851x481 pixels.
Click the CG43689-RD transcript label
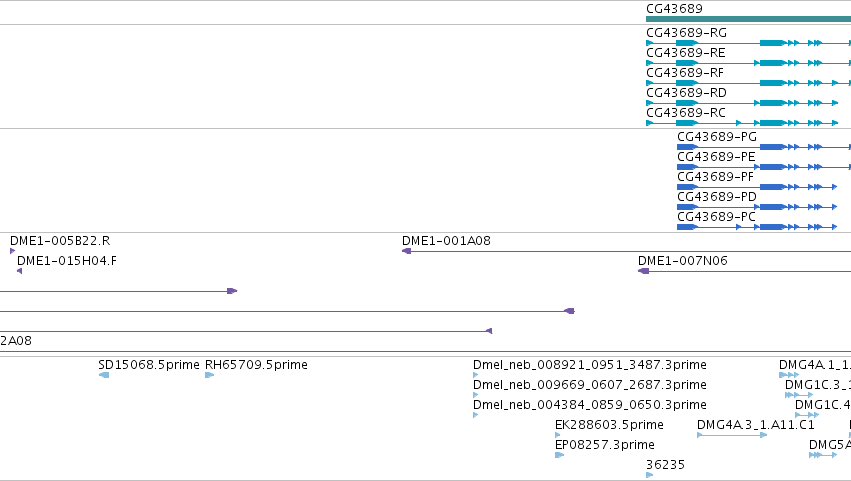click(686, 93)
